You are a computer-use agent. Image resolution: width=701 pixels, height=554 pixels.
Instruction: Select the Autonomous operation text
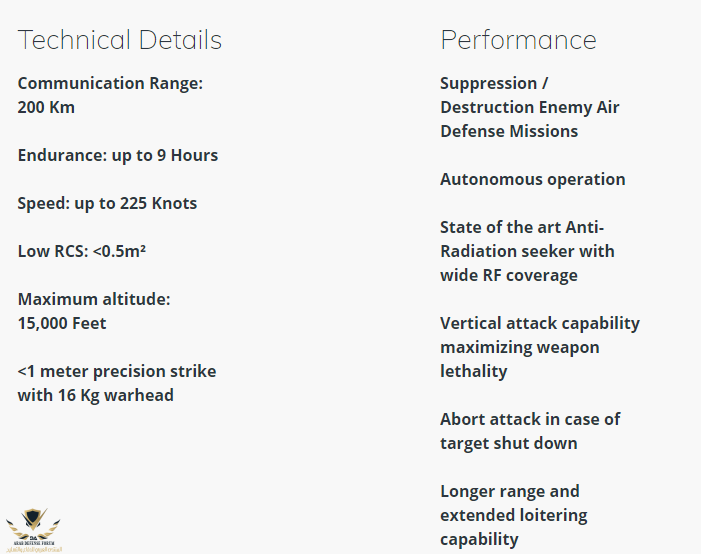pos(532,179)
